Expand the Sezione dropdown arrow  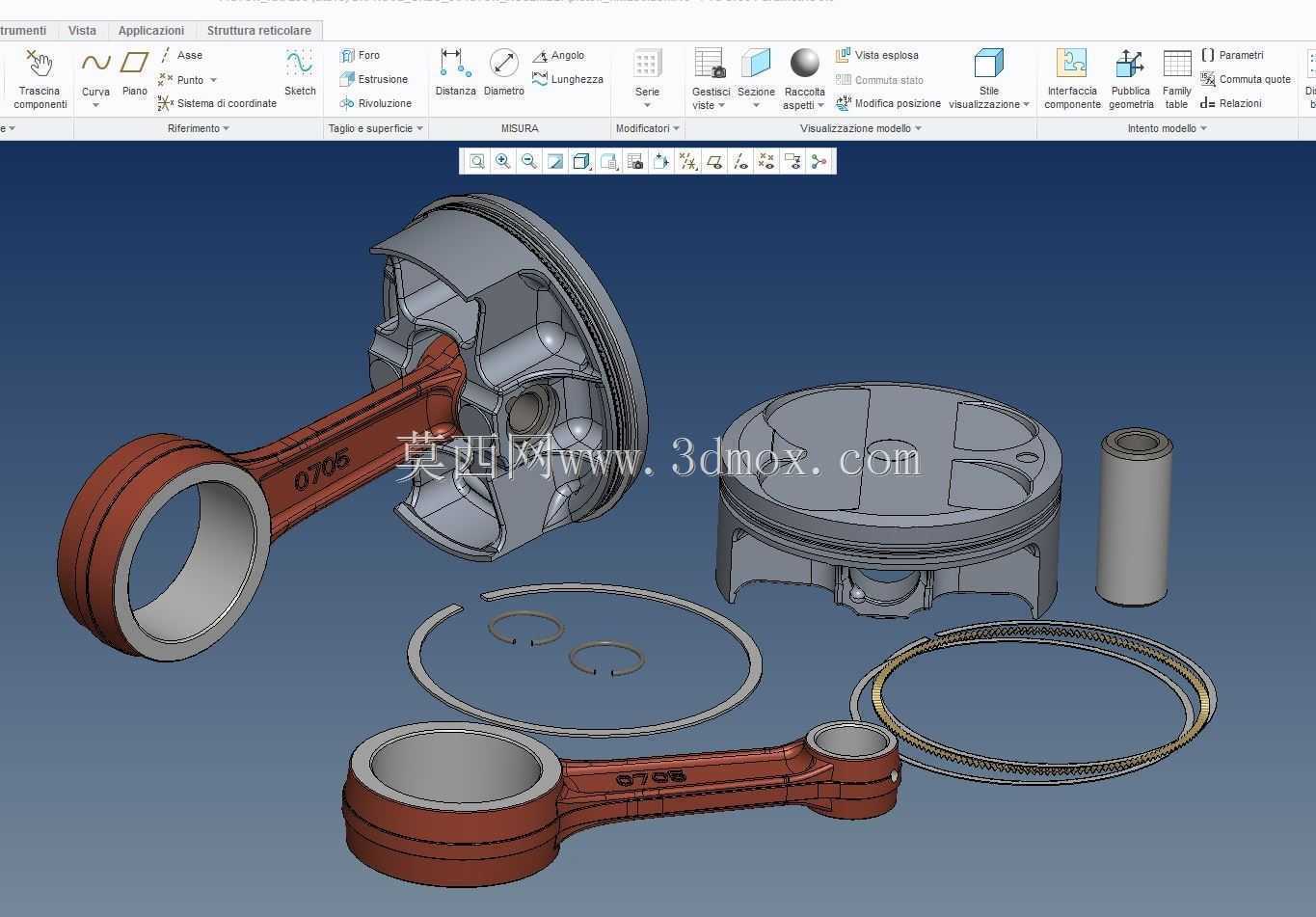click(x=756, y=105)
